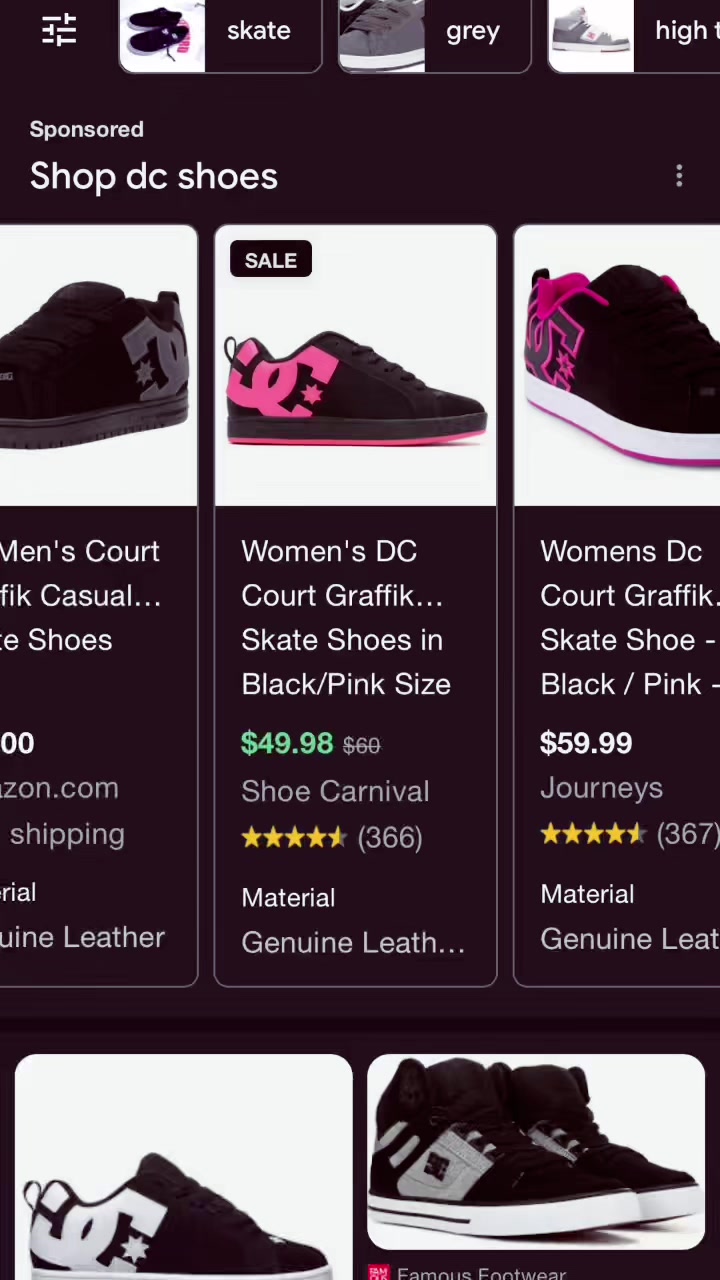The width and height of the screenshot is (720, 1280).
Task: Click the Journeys store name
Action: [601, 788]
